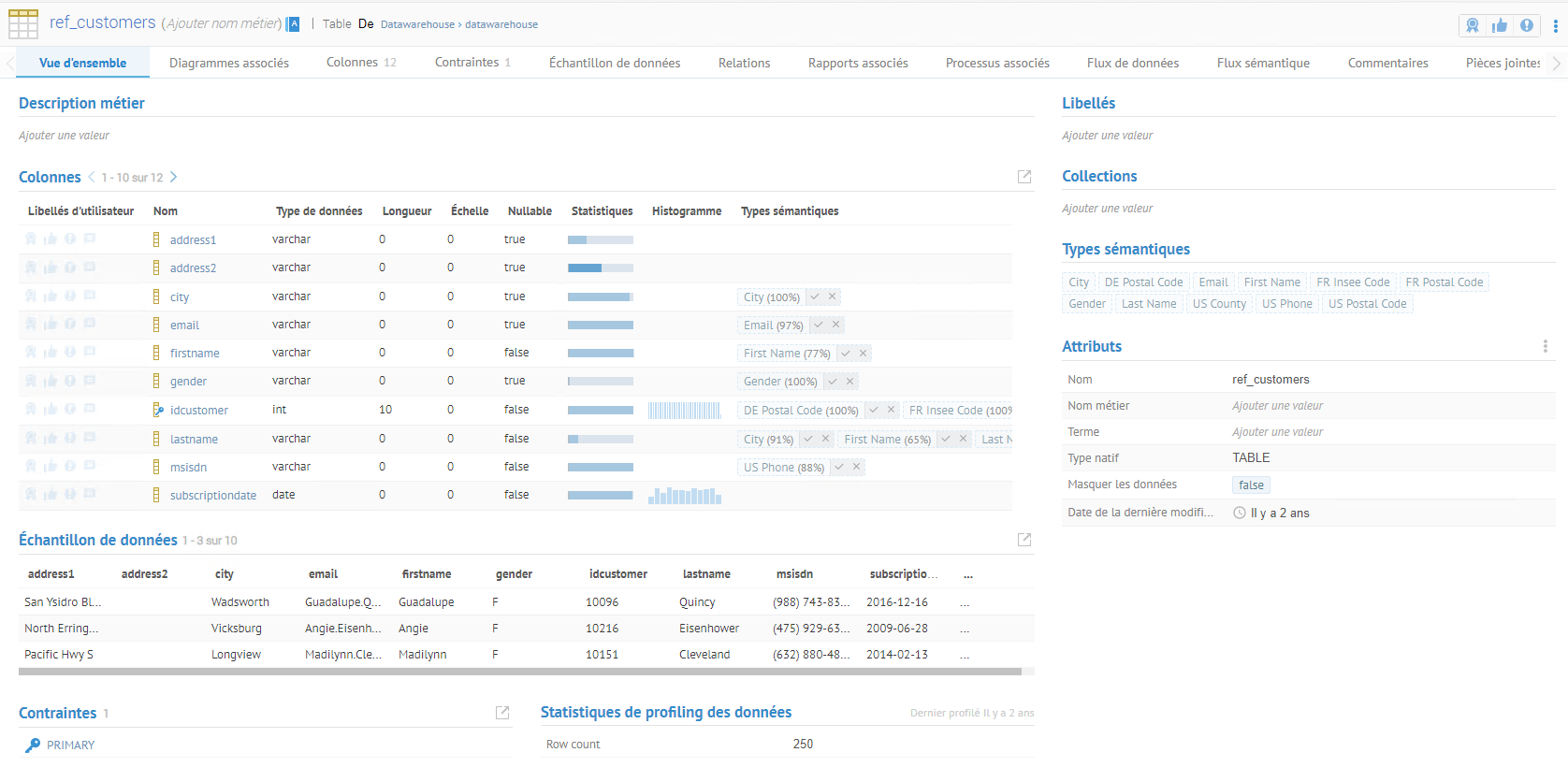
Task: Click the thumbs-up endorse icon in header
Action: pos(1500,25)
